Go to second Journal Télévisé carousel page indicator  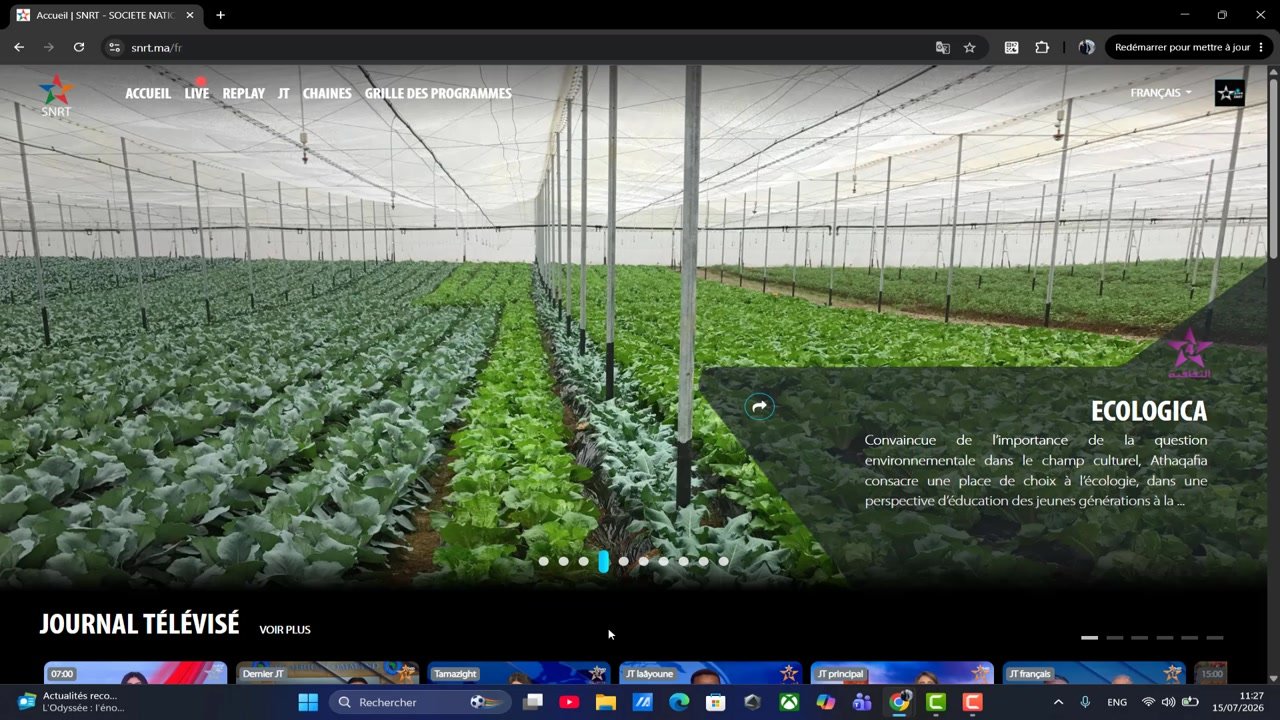(1114, 637)
